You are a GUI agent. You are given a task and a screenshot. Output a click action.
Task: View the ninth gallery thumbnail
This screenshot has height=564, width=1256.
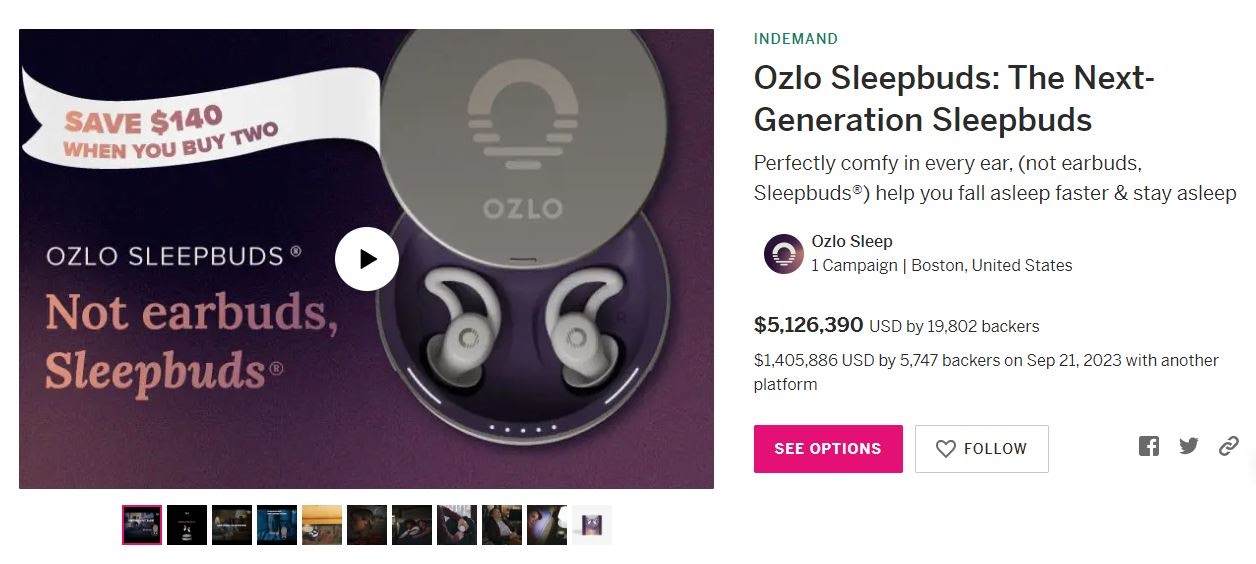[x=502, y=525]
